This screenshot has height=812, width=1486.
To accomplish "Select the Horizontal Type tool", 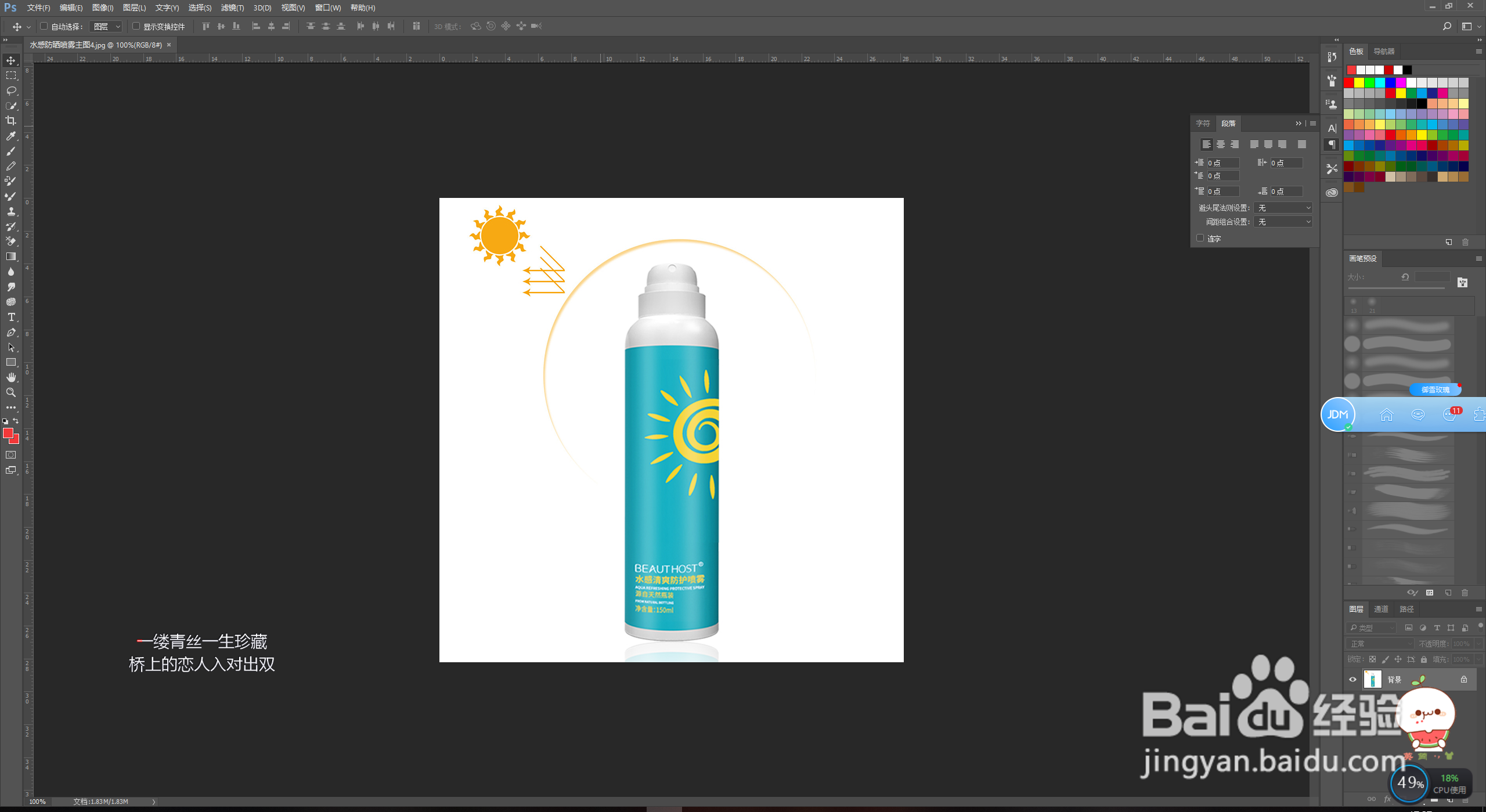I will [x=10, y=317].
